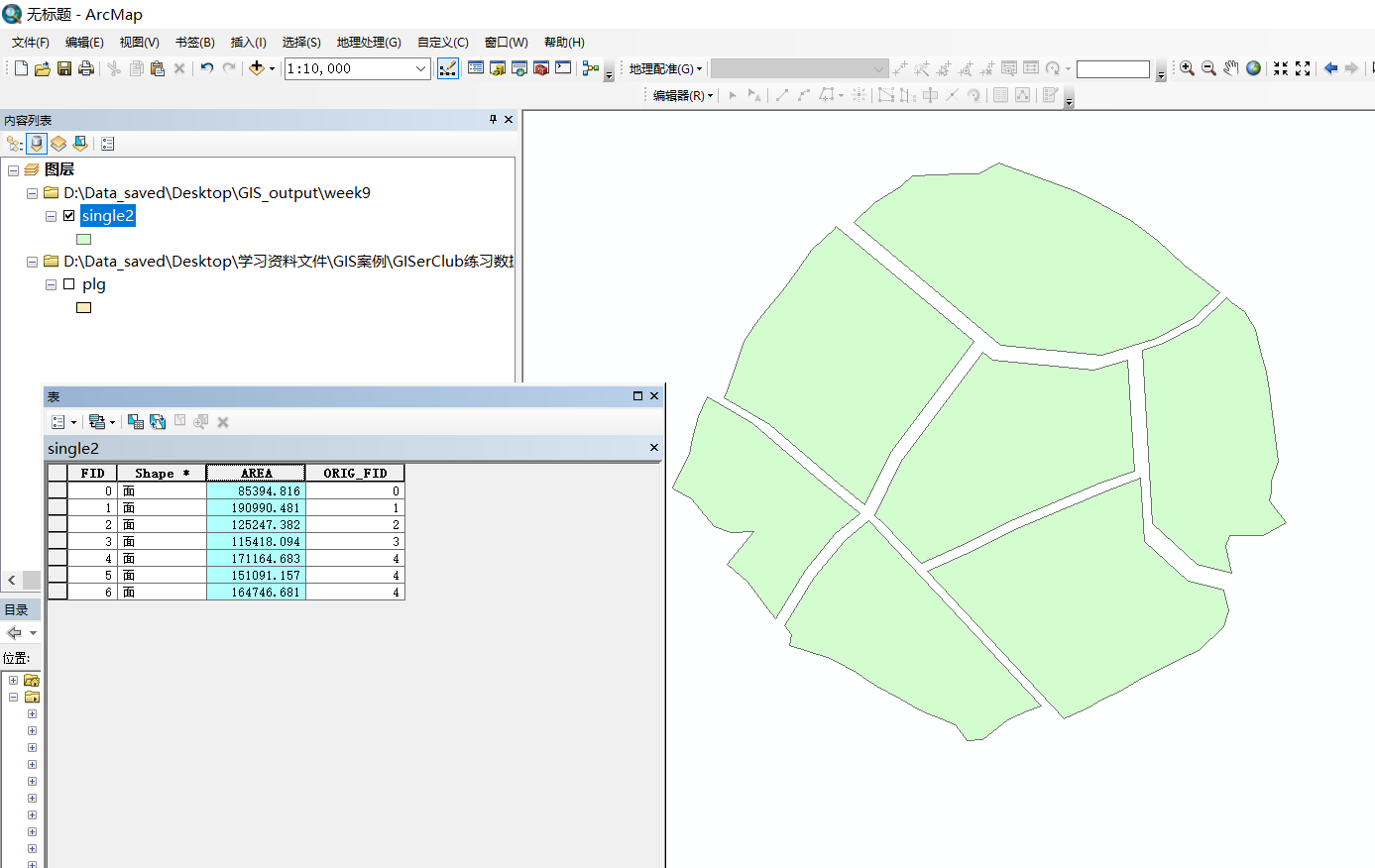Open Related Tables dropdown in table window
The width and height of the screenshot is (1375, 868).
pyautogui.click(x=101, y=421)
